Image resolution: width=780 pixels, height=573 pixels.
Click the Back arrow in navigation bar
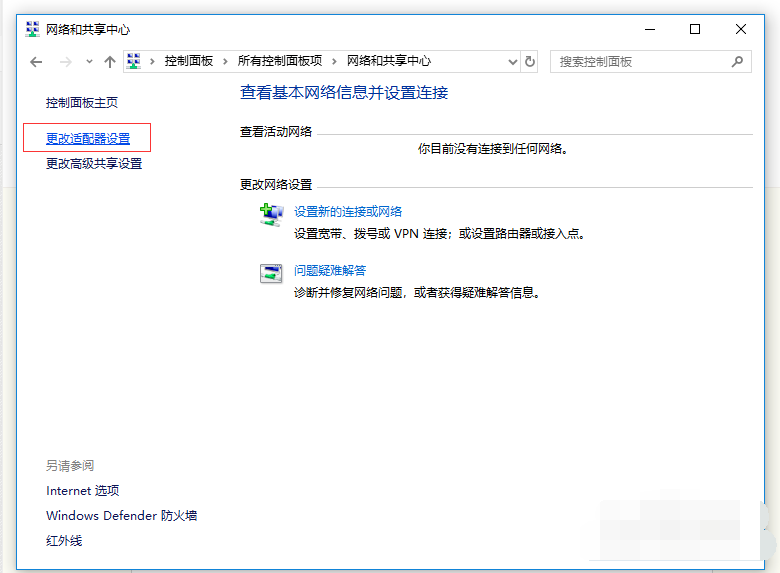point(36,62)
